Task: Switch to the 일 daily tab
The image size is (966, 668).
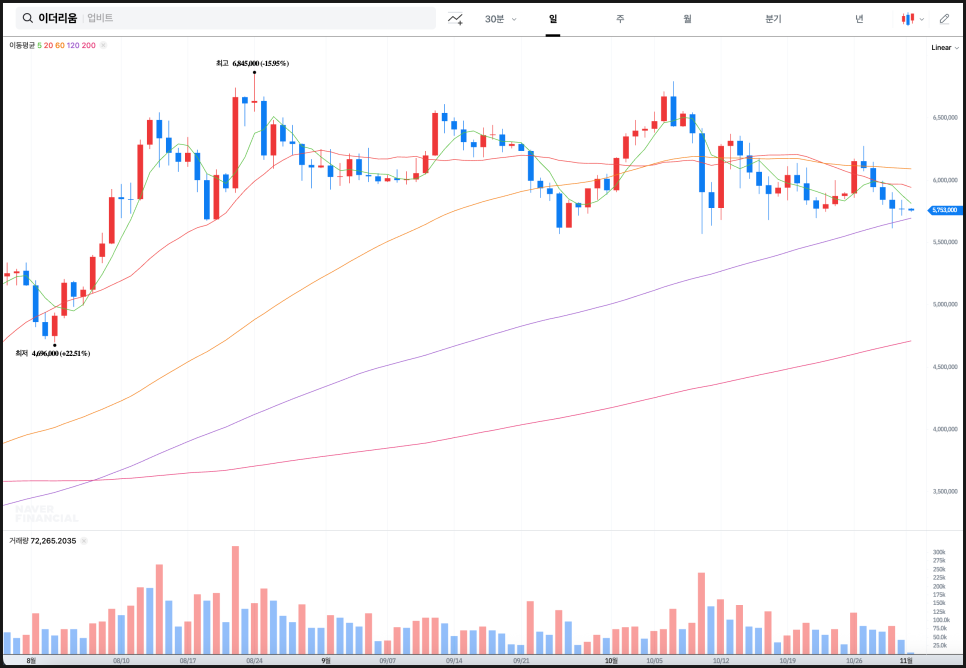Action: pyautogui.click(x=552, y=18)
